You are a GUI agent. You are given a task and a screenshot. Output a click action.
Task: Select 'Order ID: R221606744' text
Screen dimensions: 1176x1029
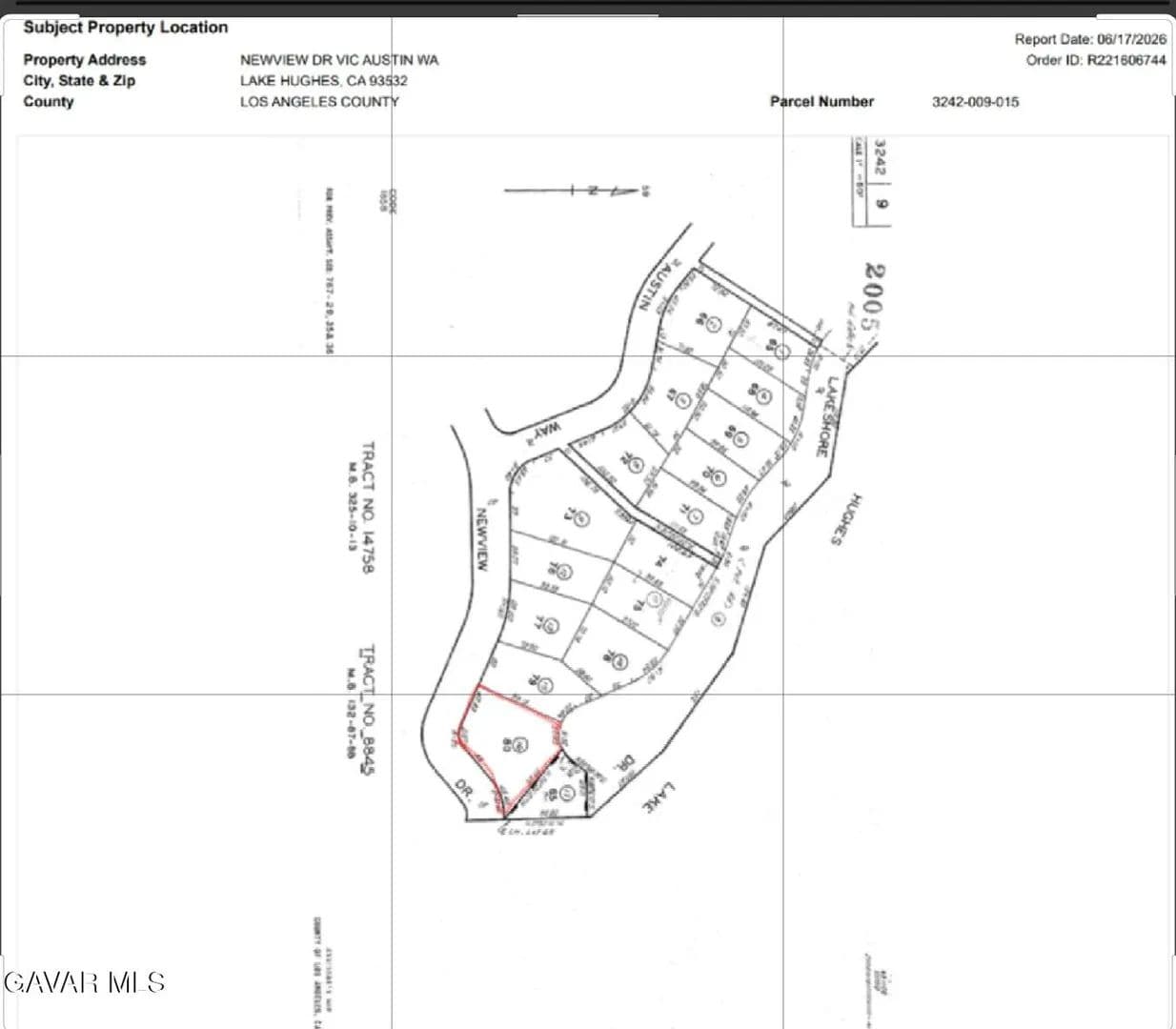[x=1096, y=59]
